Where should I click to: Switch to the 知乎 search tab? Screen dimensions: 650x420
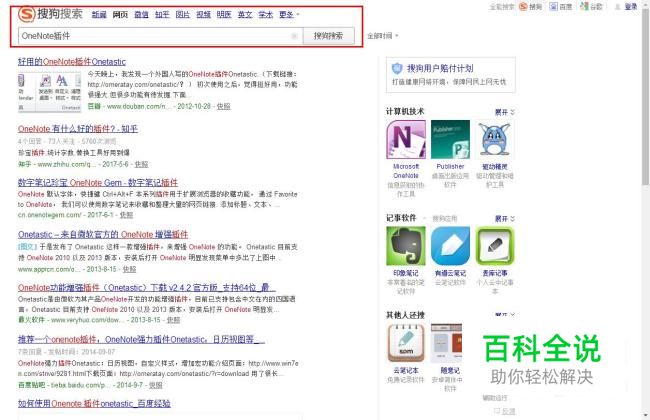(x=162, y=15)
